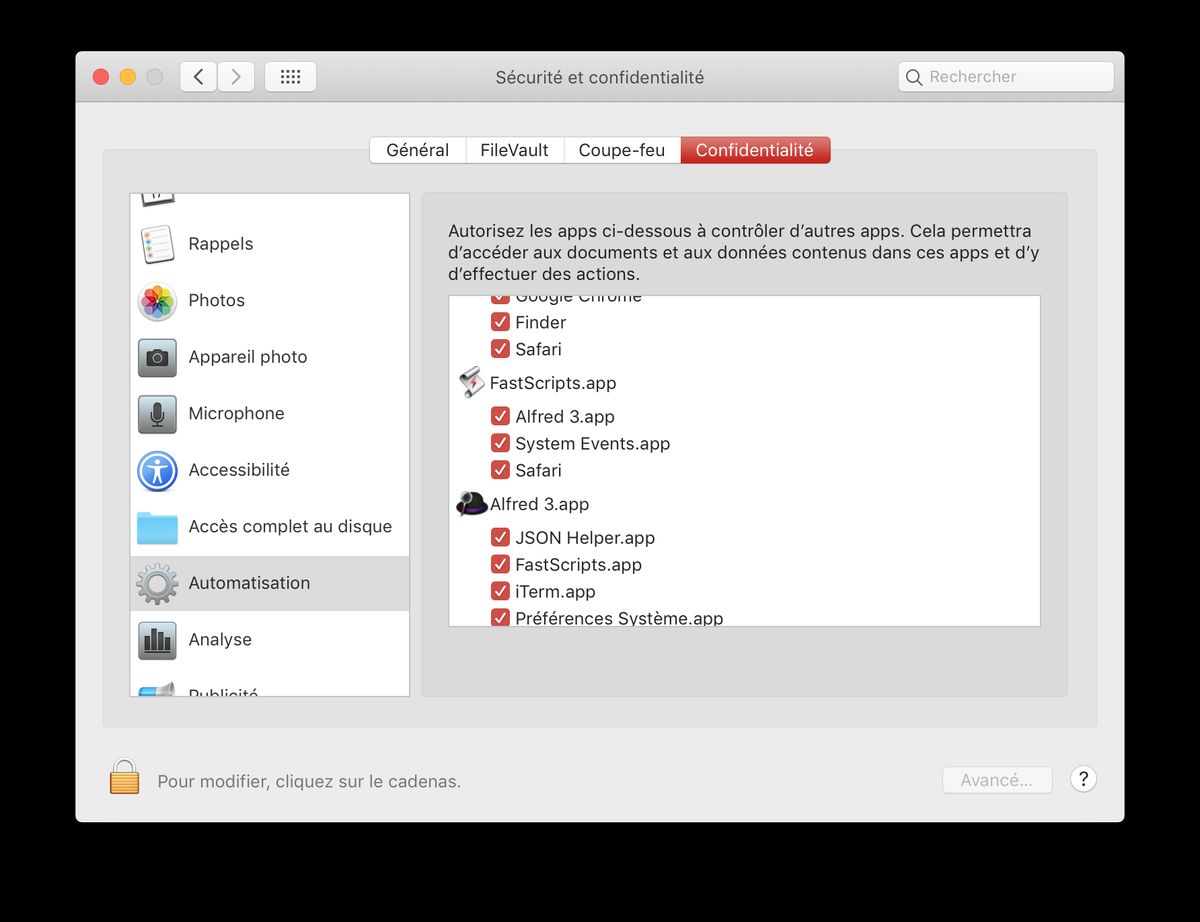1200x922 pixels.
Task: Toggle the Finder checkbox
Action: click(500, 322)
